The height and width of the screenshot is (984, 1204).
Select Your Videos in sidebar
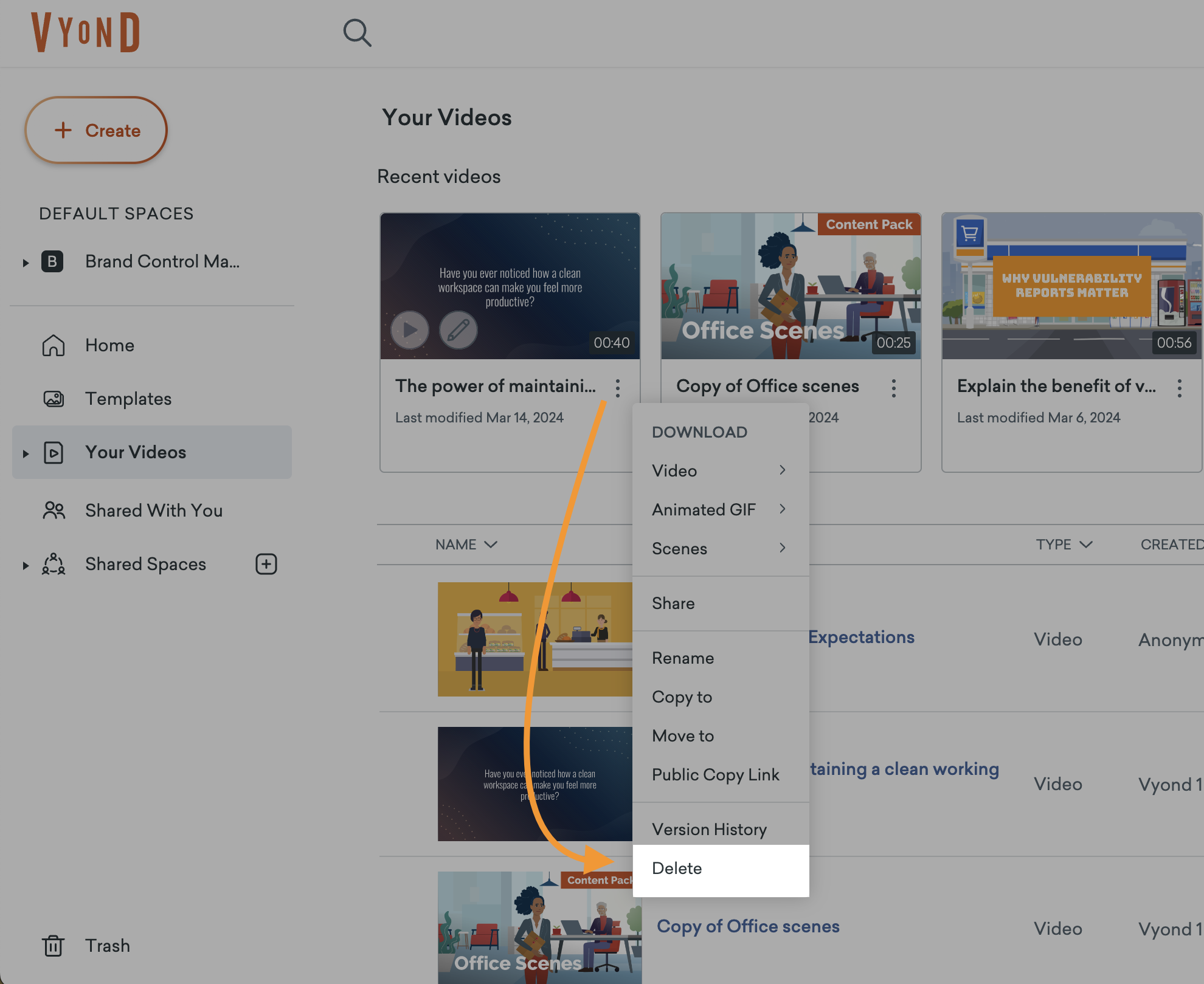[152, 452]
